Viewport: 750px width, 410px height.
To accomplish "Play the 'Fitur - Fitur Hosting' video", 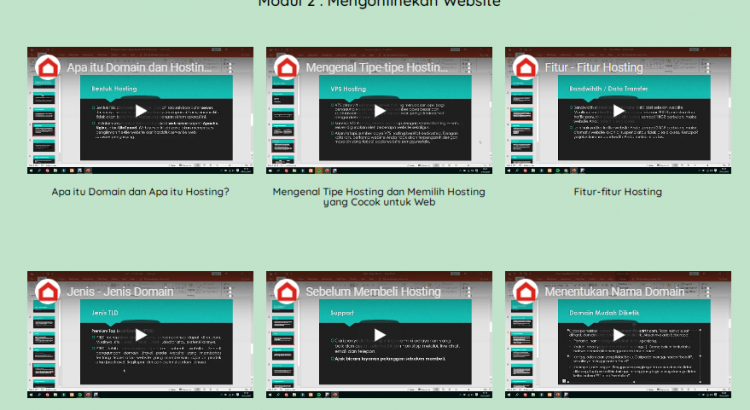I will [x=619, y=111].
